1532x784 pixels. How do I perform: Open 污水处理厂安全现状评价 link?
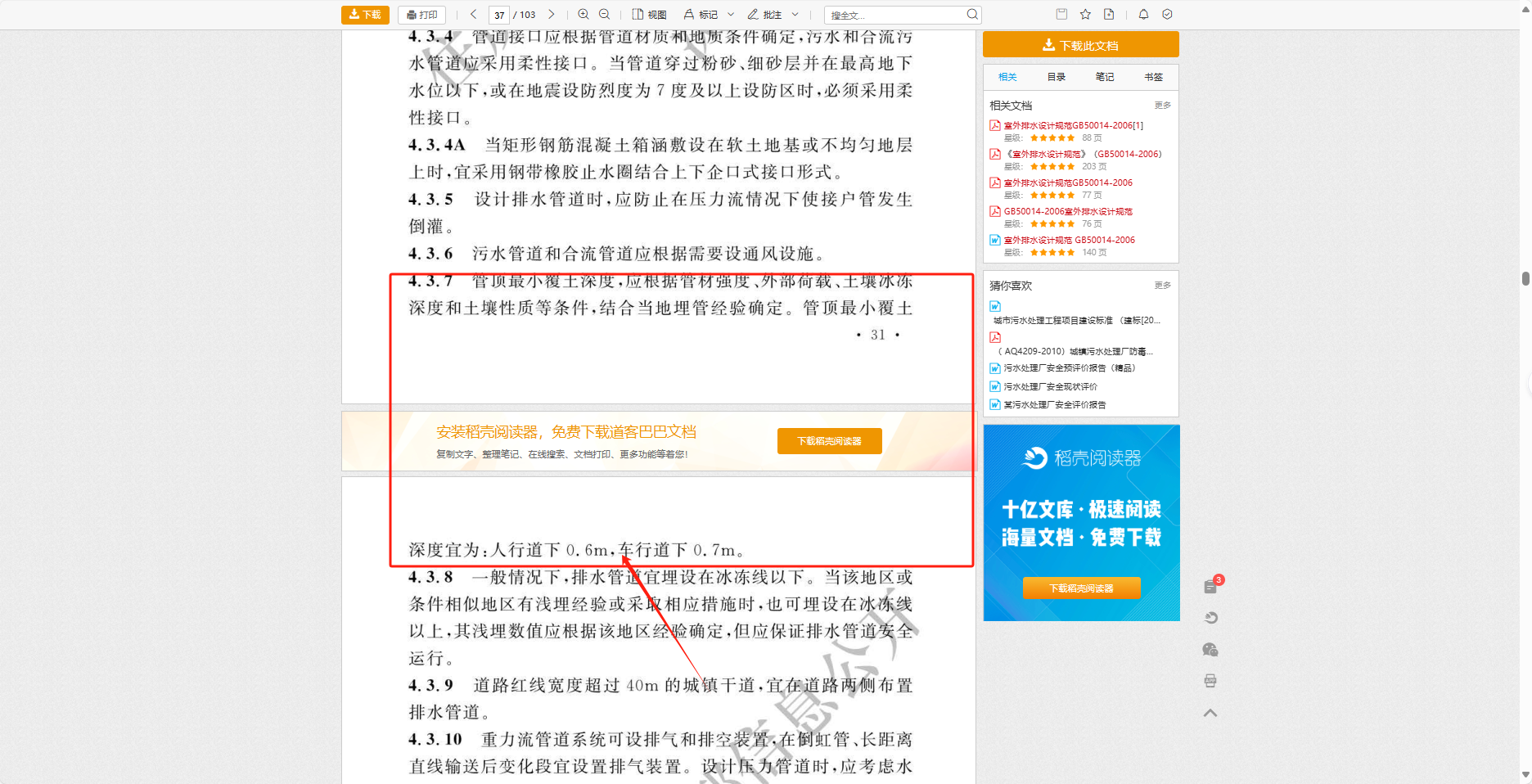point(1051,386)
